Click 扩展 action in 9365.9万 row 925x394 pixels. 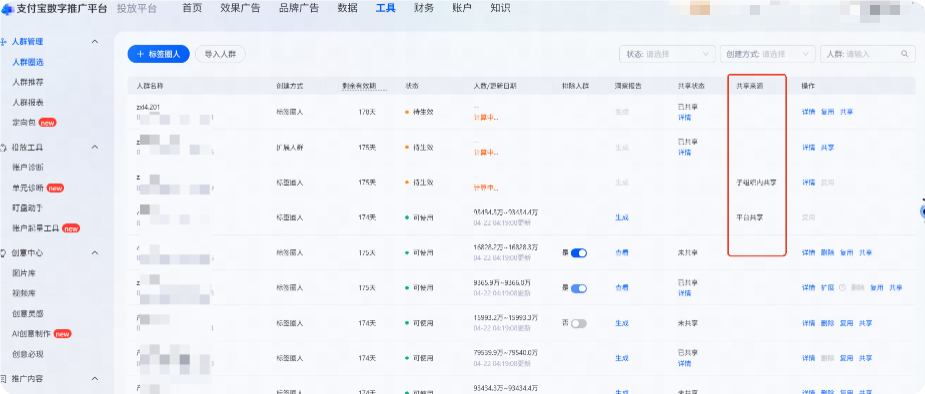(x=827, y=288)
